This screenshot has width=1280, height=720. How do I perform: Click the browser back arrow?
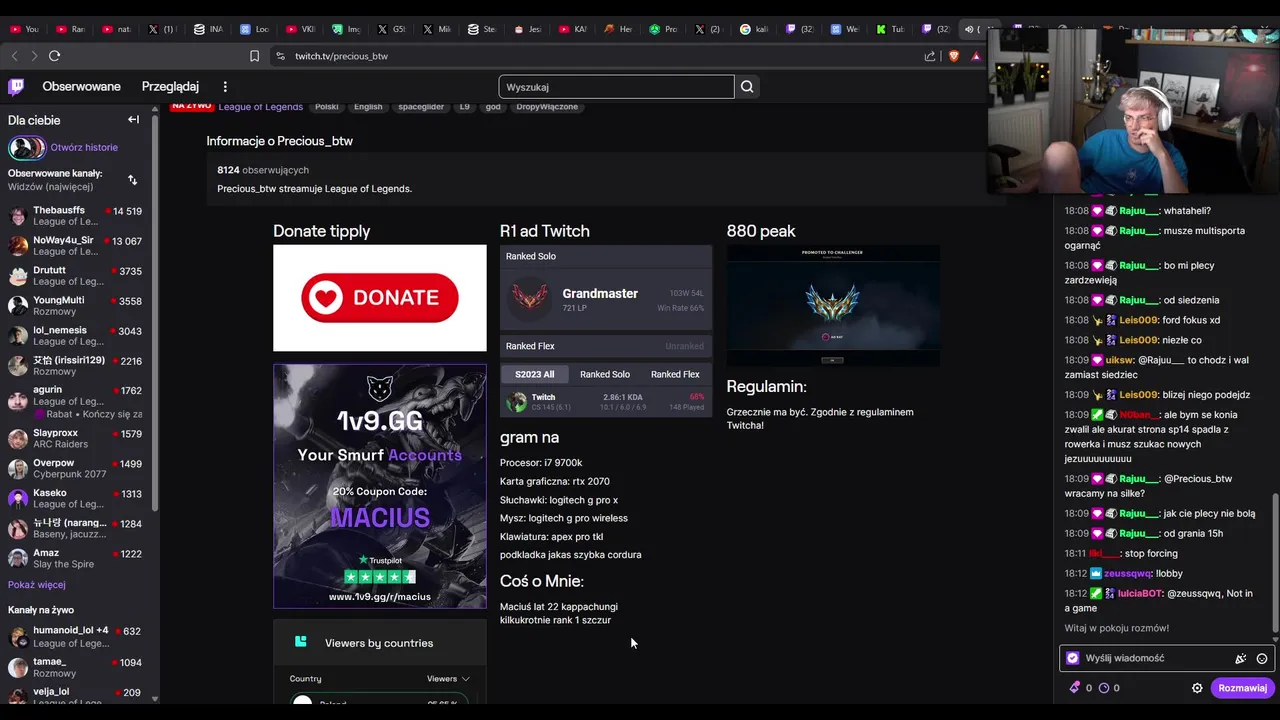(x=14, y=56)
